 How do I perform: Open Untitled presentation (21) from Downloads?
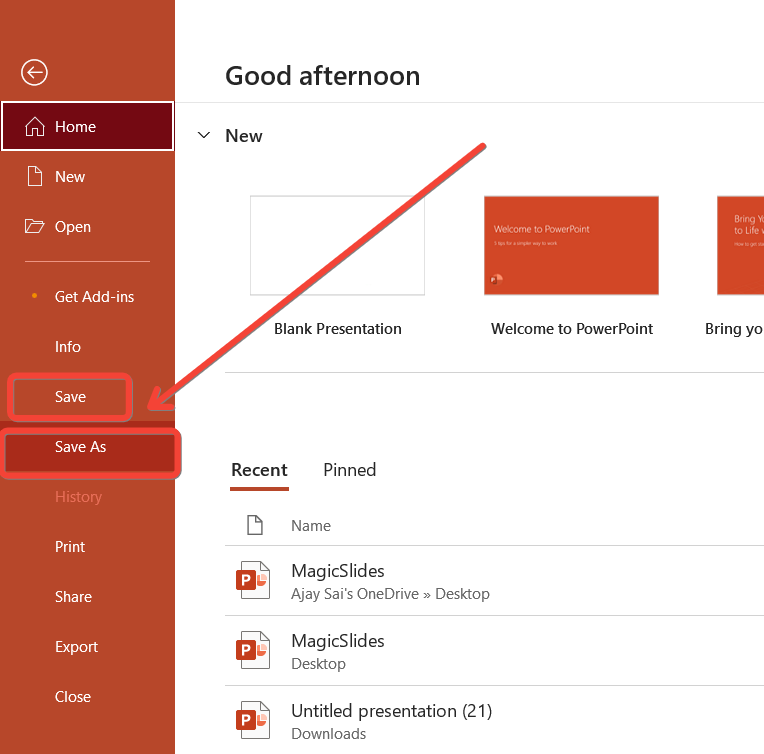pyautogui.click(x=494, y=720)
